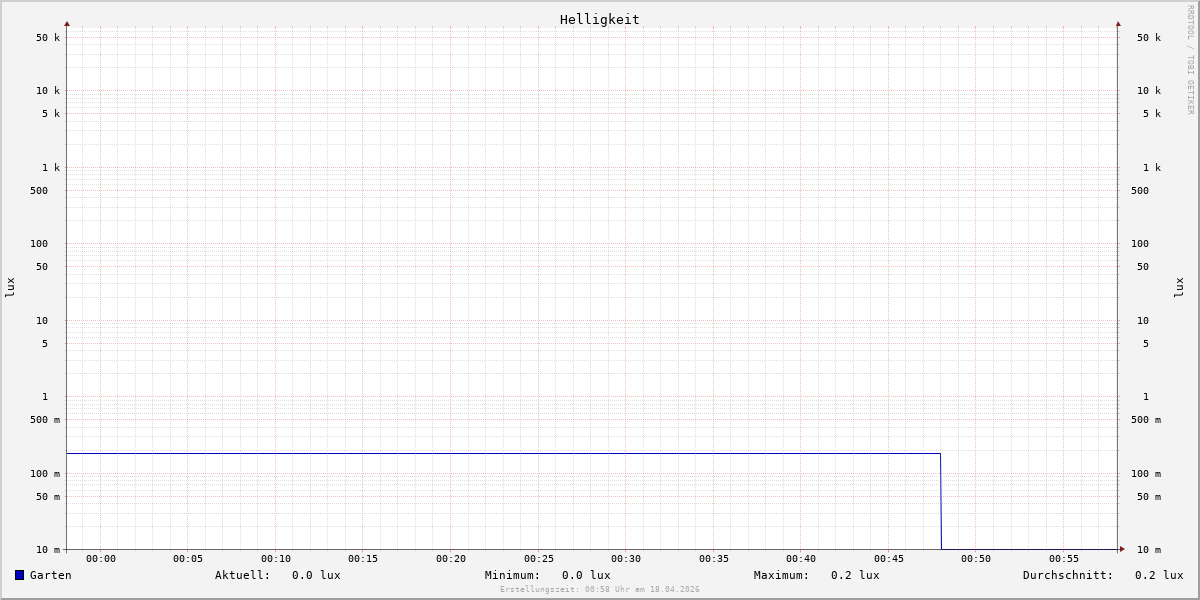Screen dimensions: 1200x600
Task: Select the Aktuell 0.0 lux value
Action: click(316, 575)
